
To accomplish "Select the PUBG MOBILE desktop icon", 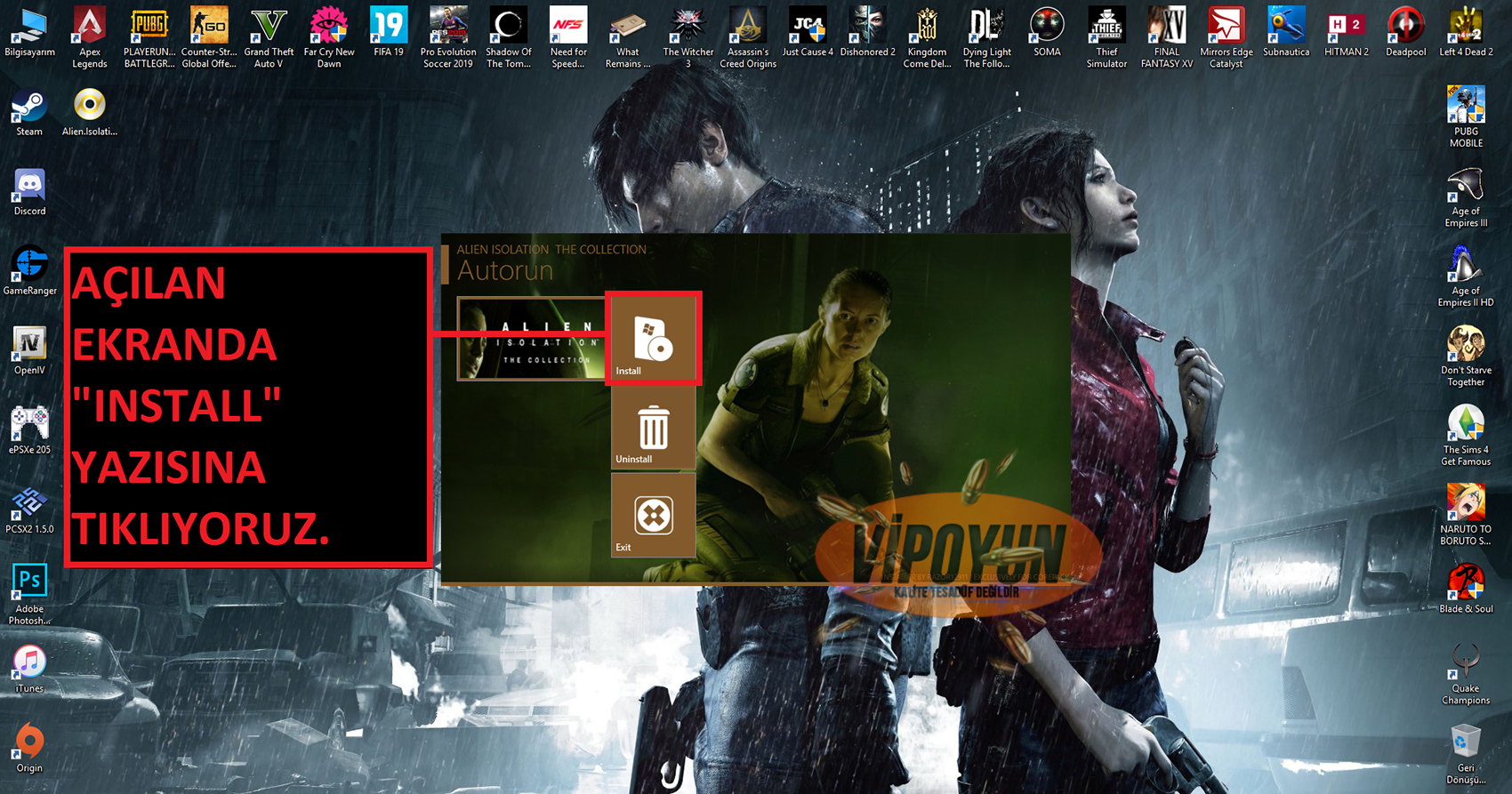I will [x=1466, y=117].
